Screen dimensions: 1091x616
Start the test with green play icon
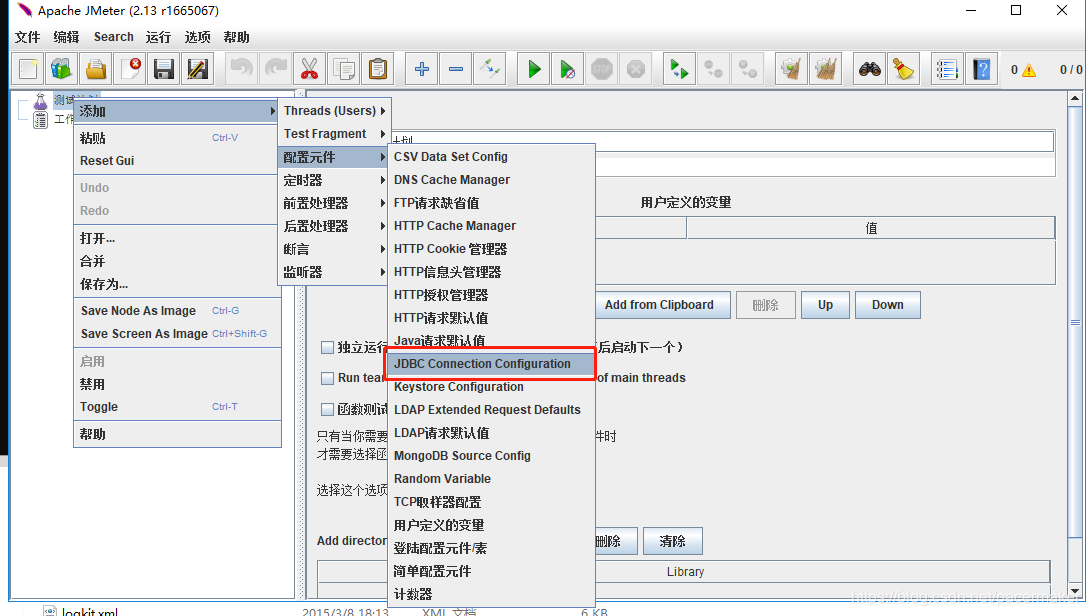pos(534,69)
